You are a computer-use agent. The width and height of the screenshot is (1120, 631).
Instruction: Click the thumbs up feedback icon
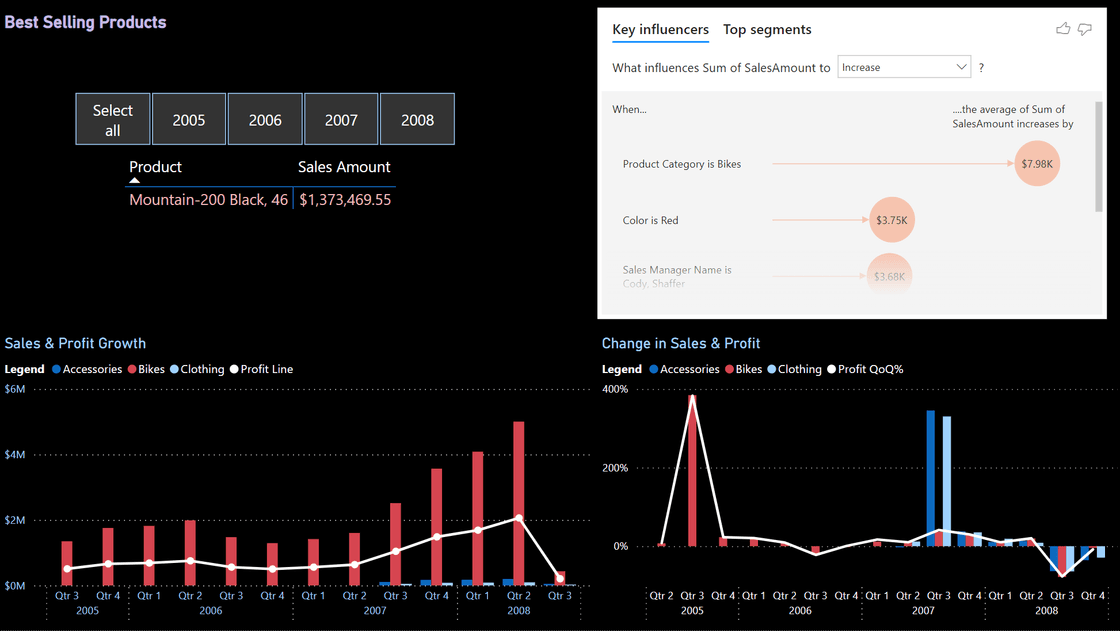pos(1063,29)
